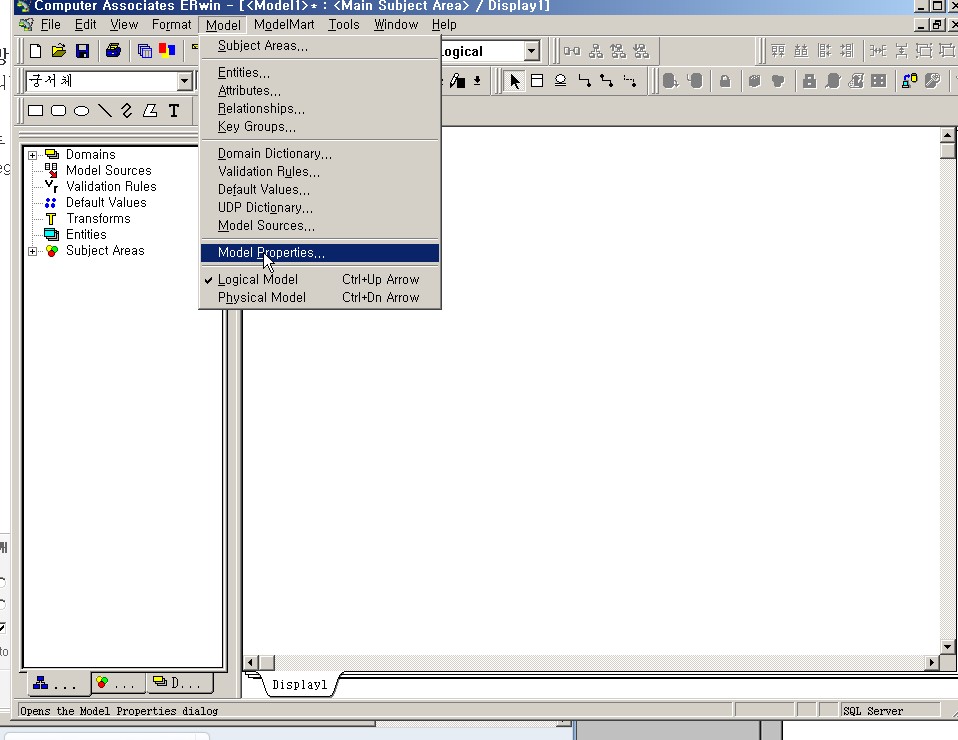The height and width of the screenshot is (740, 958).
Task: Select the straight line drawing tool
Action: point(105,111)
